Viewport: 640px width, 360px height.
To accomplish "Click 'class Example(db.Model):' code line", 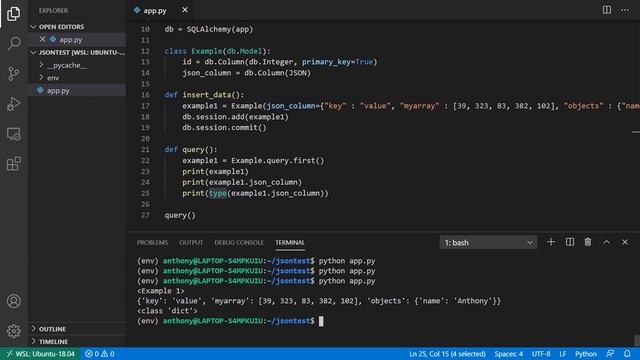I will 217,51.
